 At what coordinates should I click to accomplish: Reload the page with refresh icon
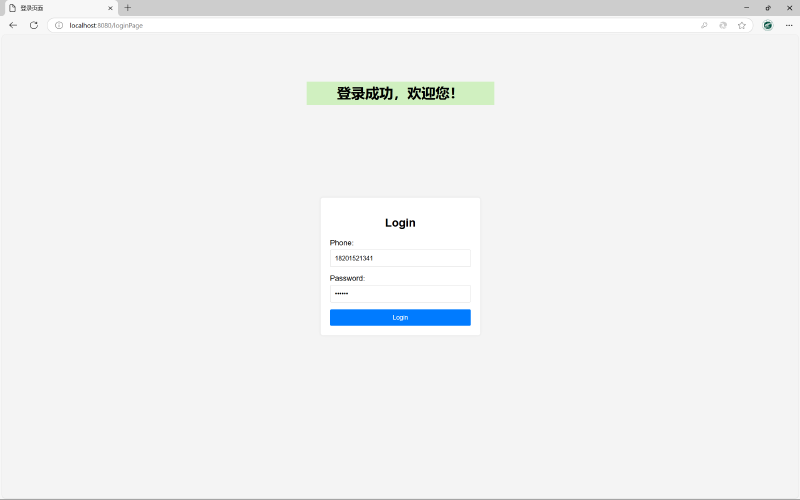tap(34, 25)
